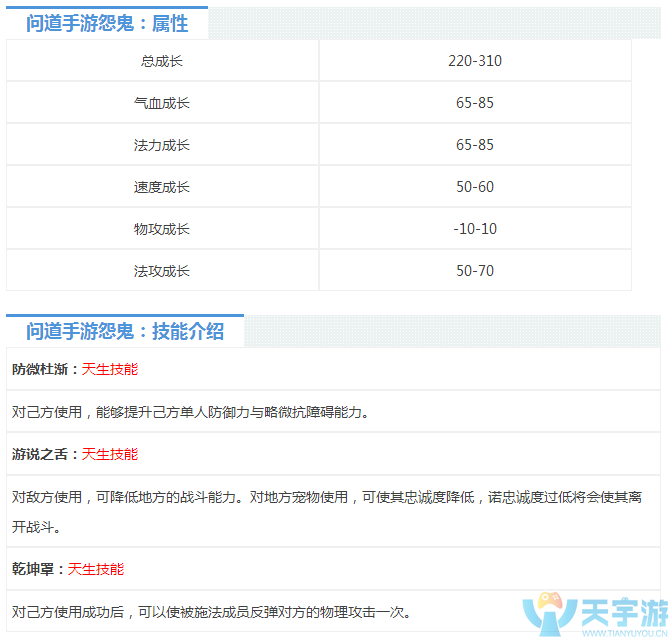This screenshot has width=670, height=639.
Task: Click the 气血成长 row label
Action: click(162, 103)
